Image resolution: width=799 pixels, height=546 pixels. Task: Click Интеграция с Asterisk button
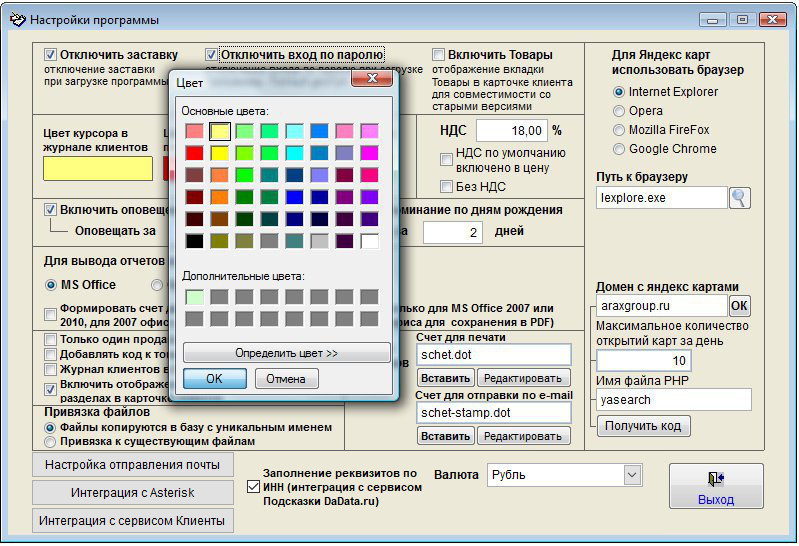pos(132,493)
